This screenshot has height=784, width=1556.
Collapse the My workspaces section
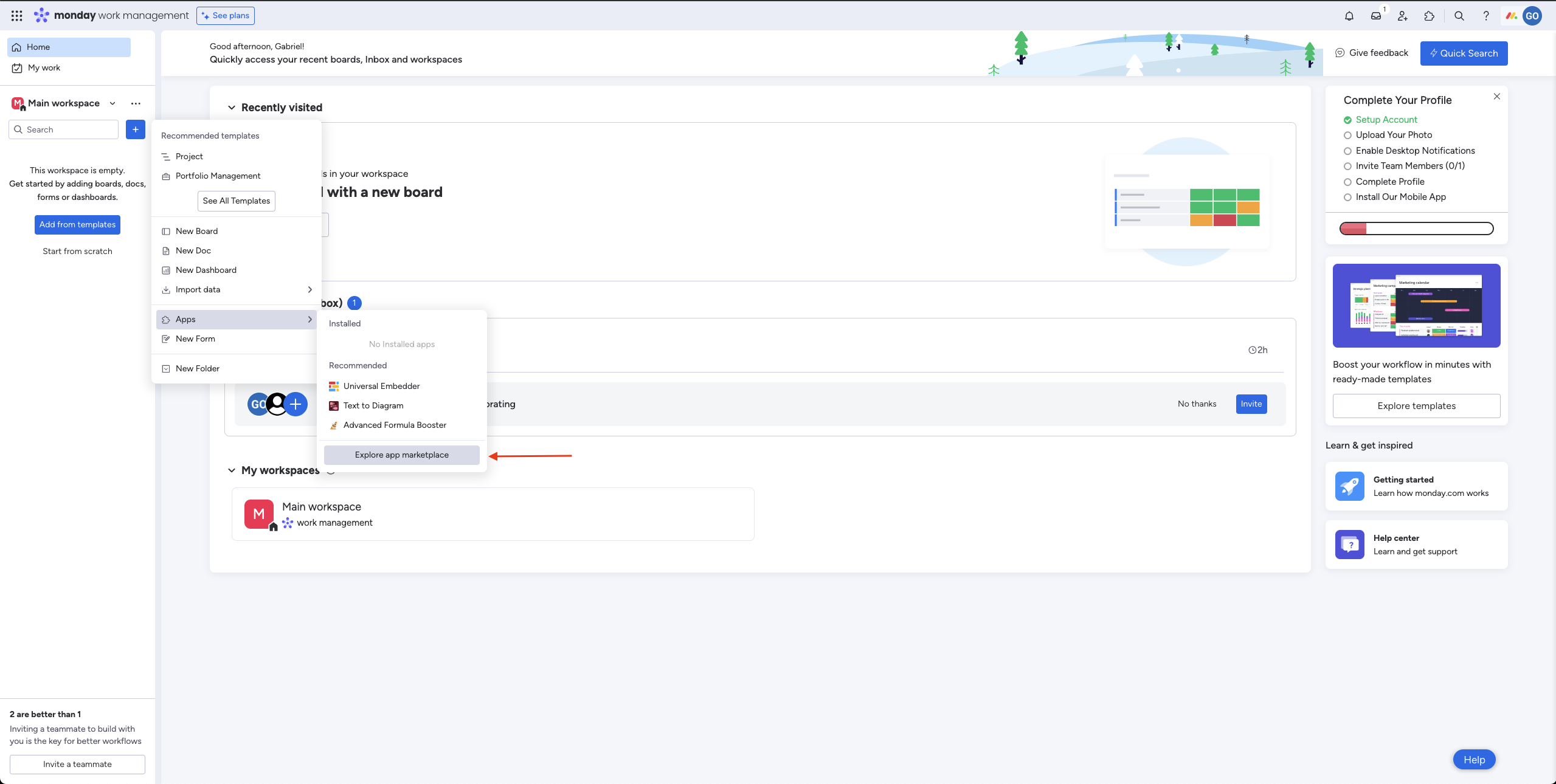click(232, 470)
